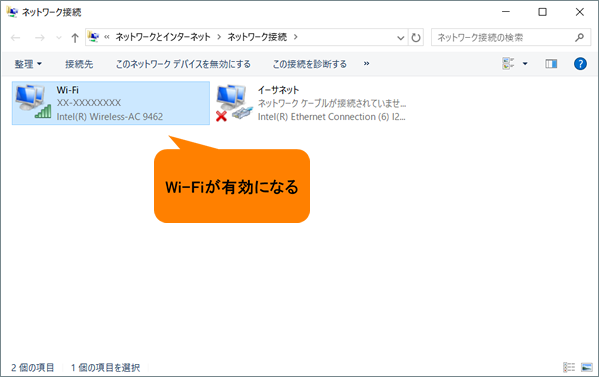This screenshot has width=599, height=377.
Task: Select the Wi-Fi connection name
Action: (x=68, y=90)
